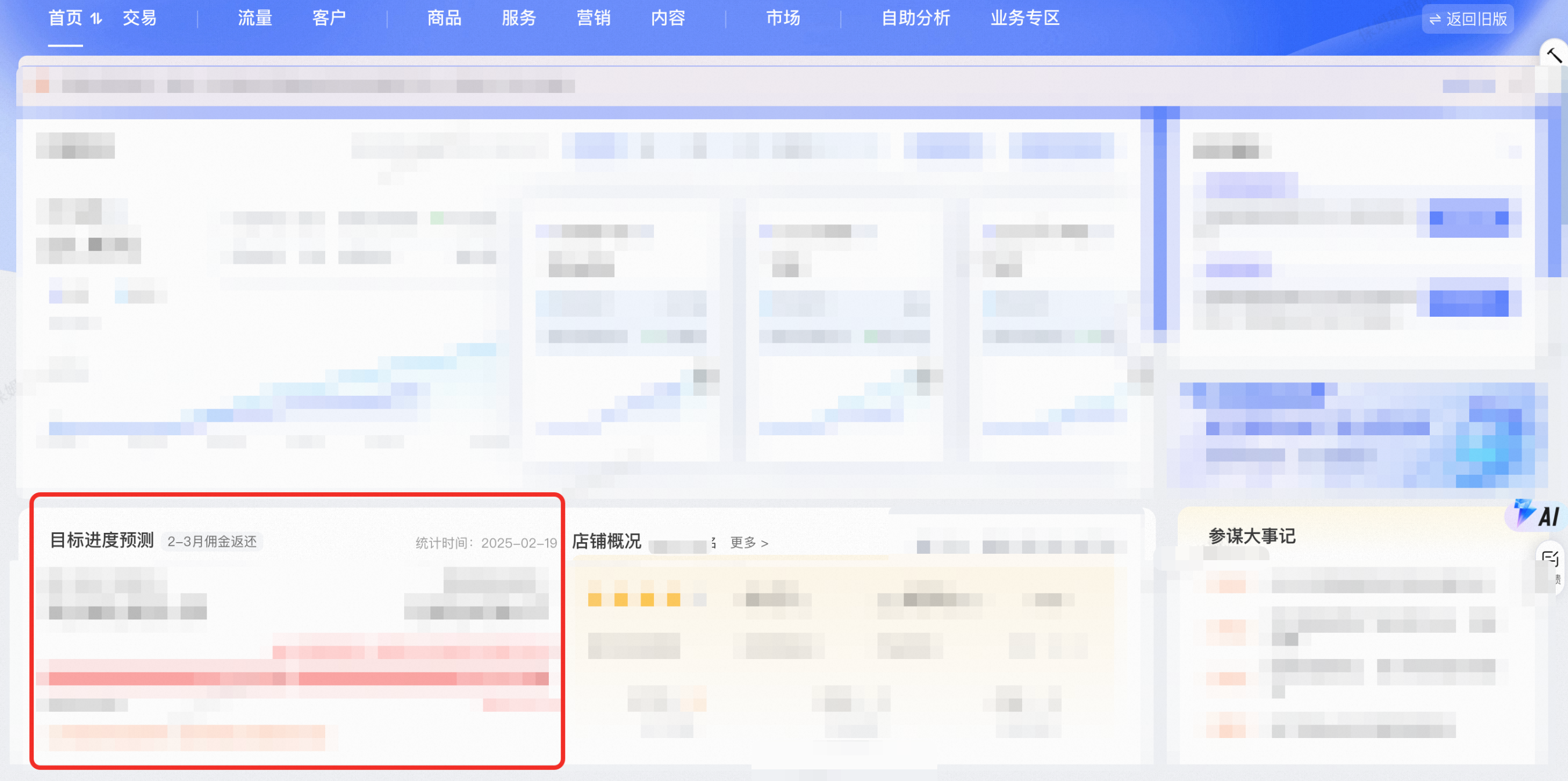Open the 内容 tab

[x=668, y=18]
